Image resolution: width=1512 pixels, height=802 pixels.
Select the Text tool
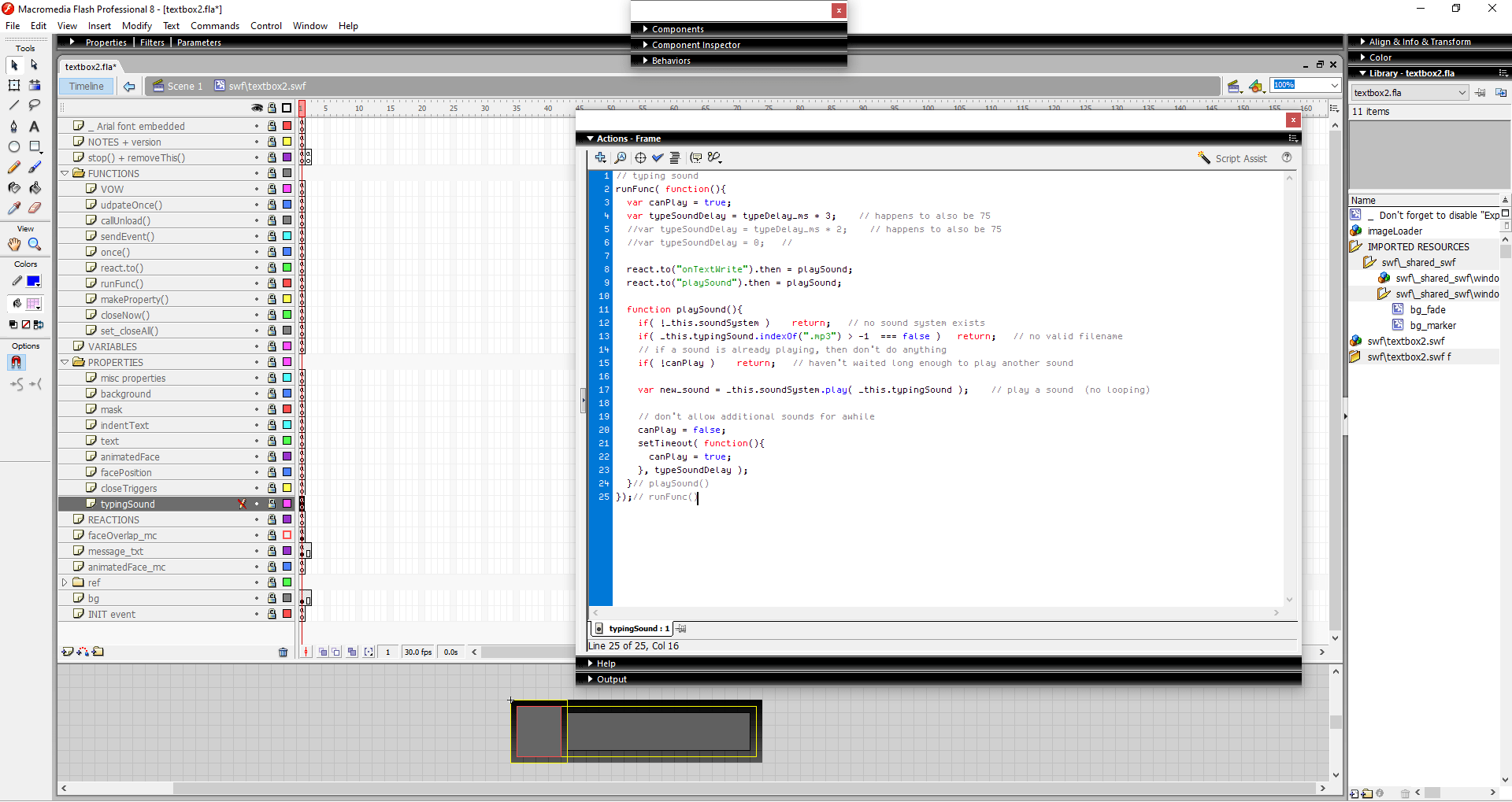[34, 126]
